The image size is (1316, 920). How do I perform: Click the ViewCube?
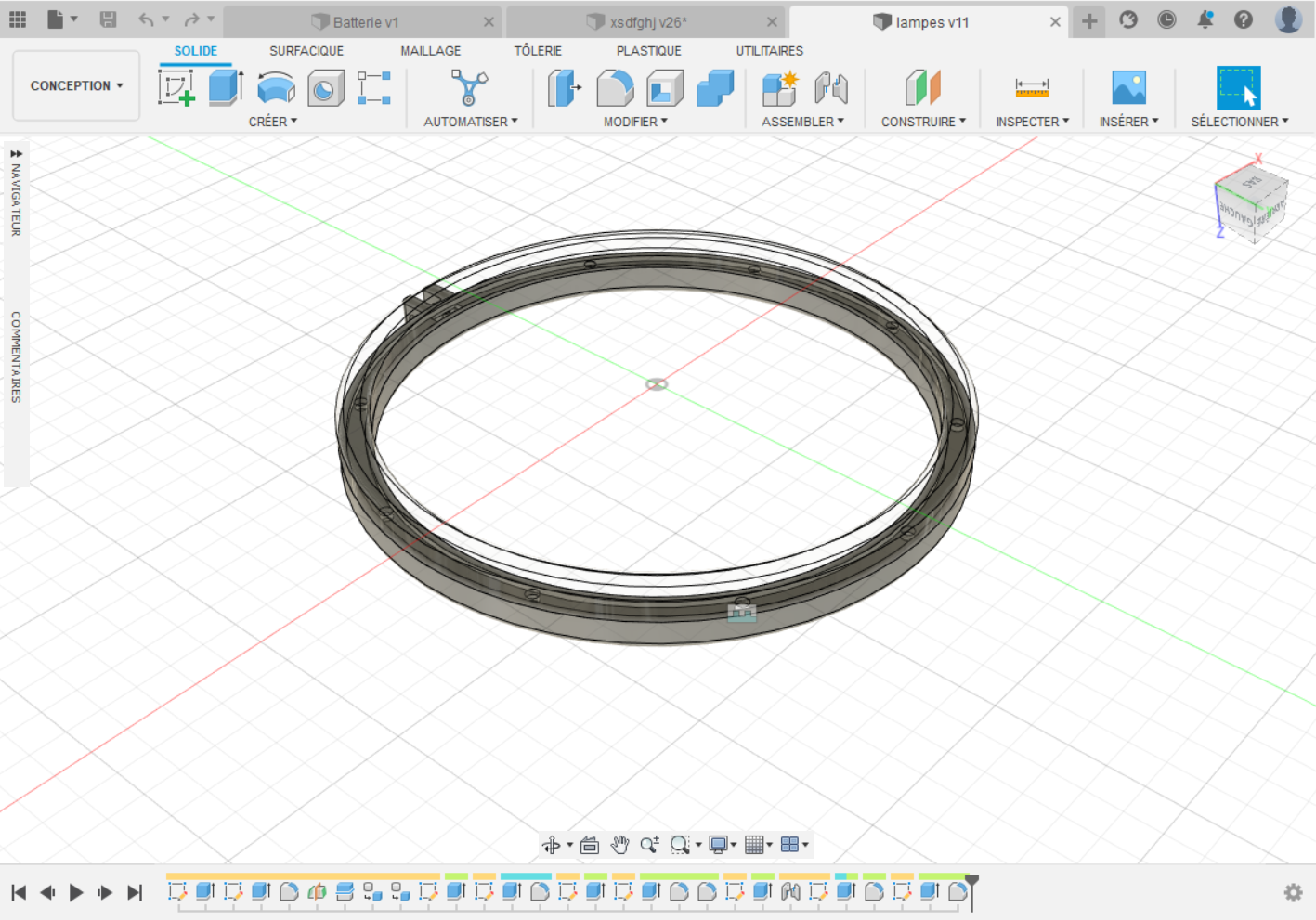(x=1251, y=204)
